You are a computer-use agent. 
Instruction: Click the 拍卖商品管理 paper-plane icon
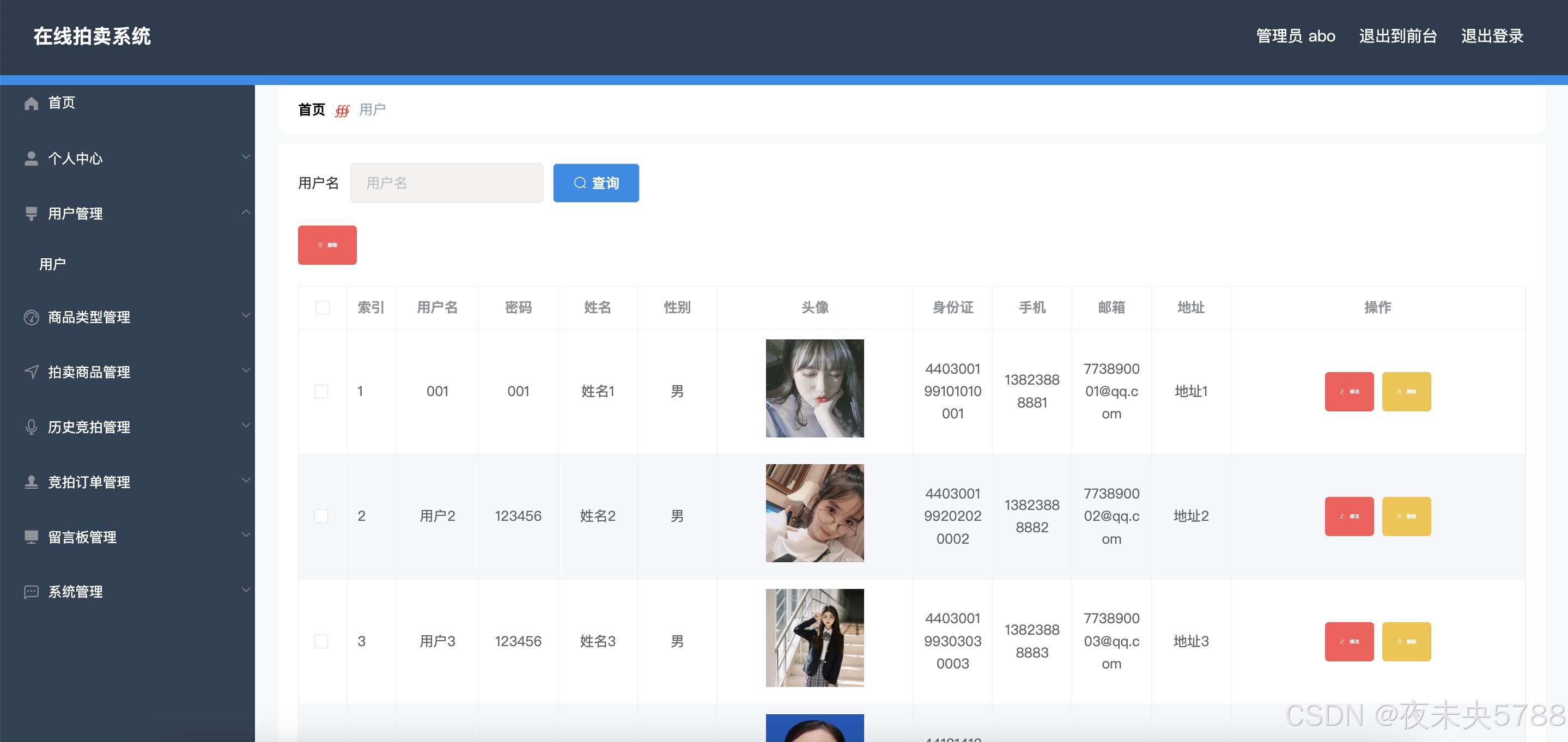pyautogui.click(x=31, y=372)
